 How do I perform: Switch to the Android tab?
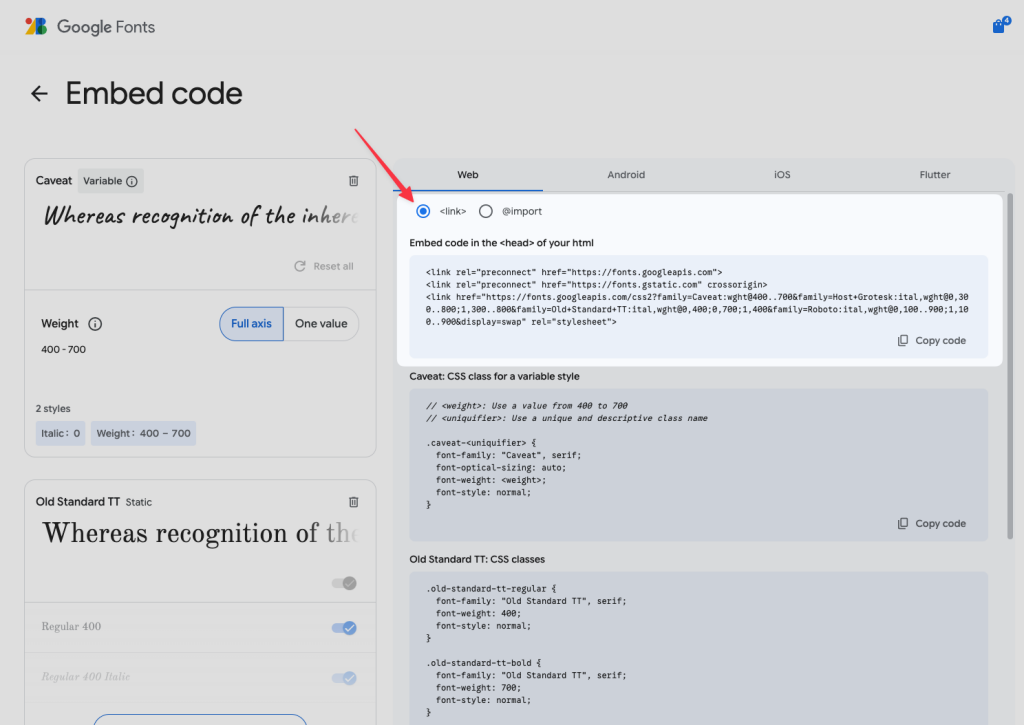point(625,174)
